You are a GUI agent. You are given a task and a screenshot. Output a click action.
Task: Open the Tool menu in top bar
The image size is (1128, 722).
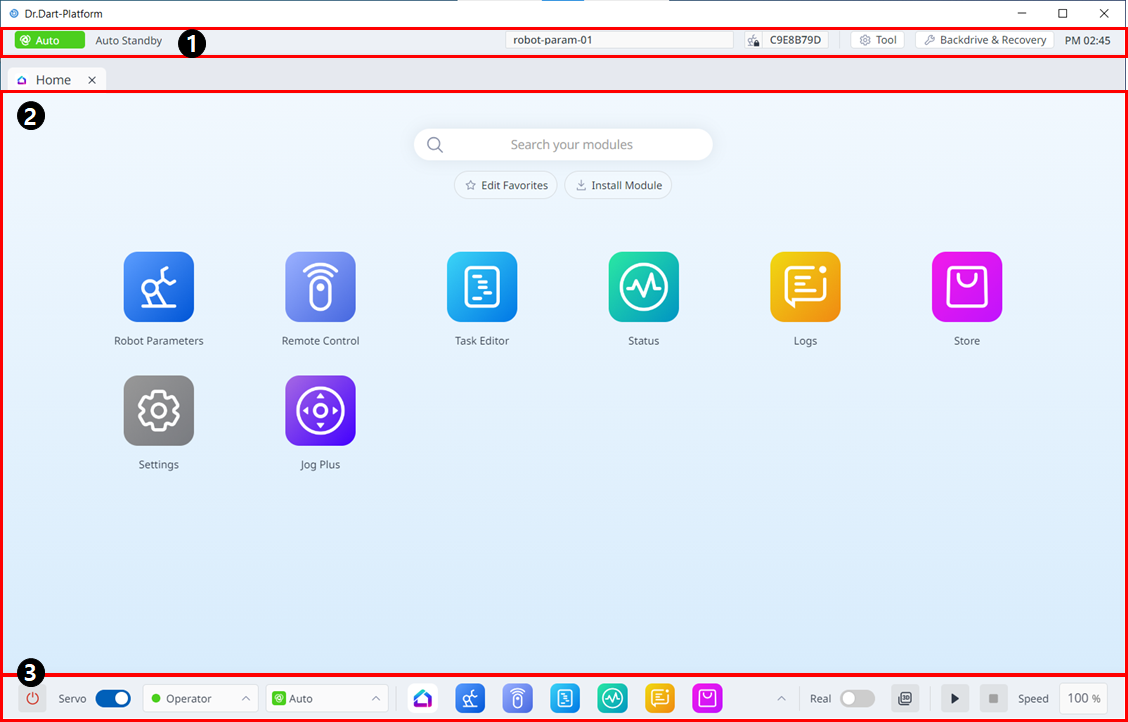878,40
